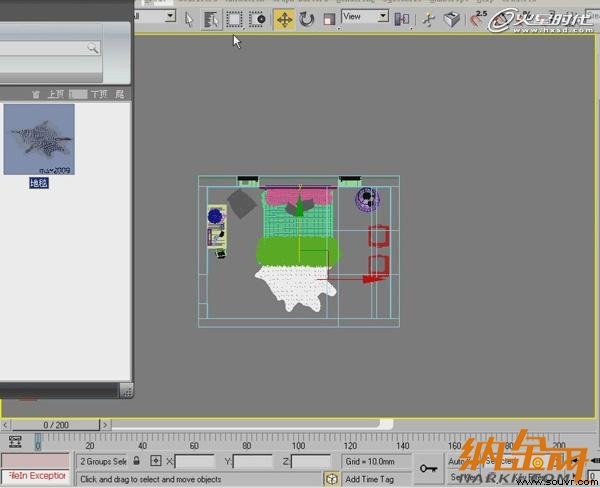600x488 pixels.
Task: Go to next page (下页)
Action: pos(99,94)
